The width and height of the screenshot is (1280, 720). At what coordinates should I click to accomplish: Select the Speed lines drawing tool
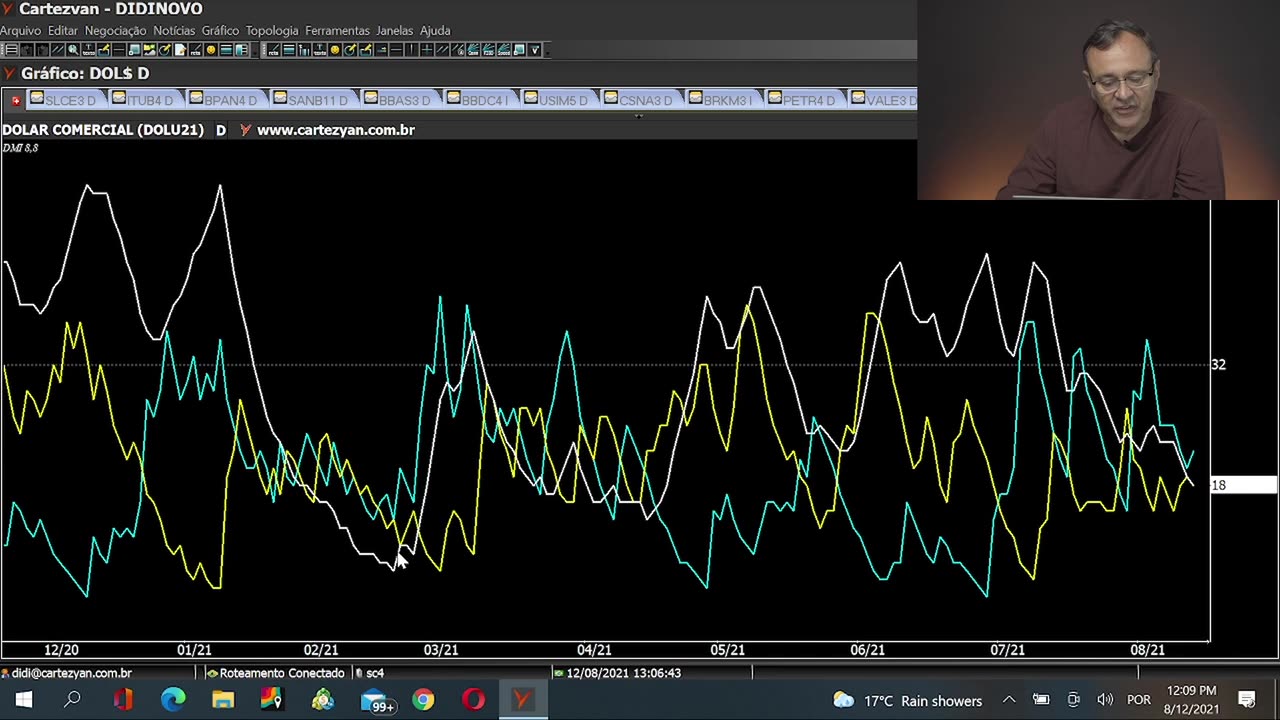504,50
